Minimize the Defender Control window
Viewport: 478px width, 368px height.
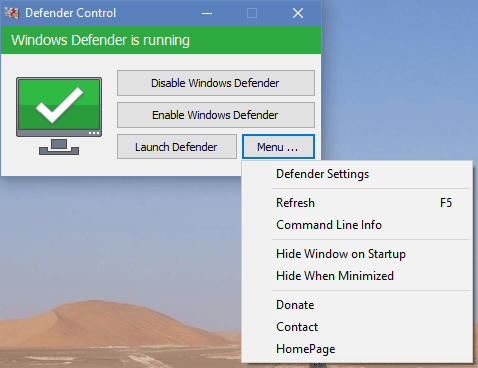[207, 13]
